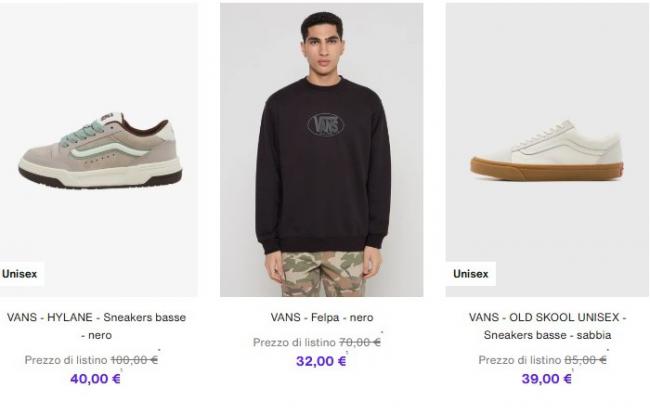
Task: Click the model's camouflage trousers
Action: [x=322, y=274]
